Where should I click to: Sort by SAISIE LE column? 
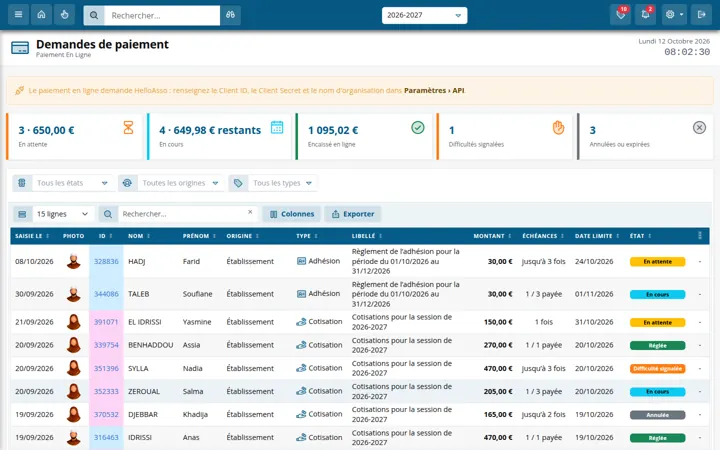(32, 236)
